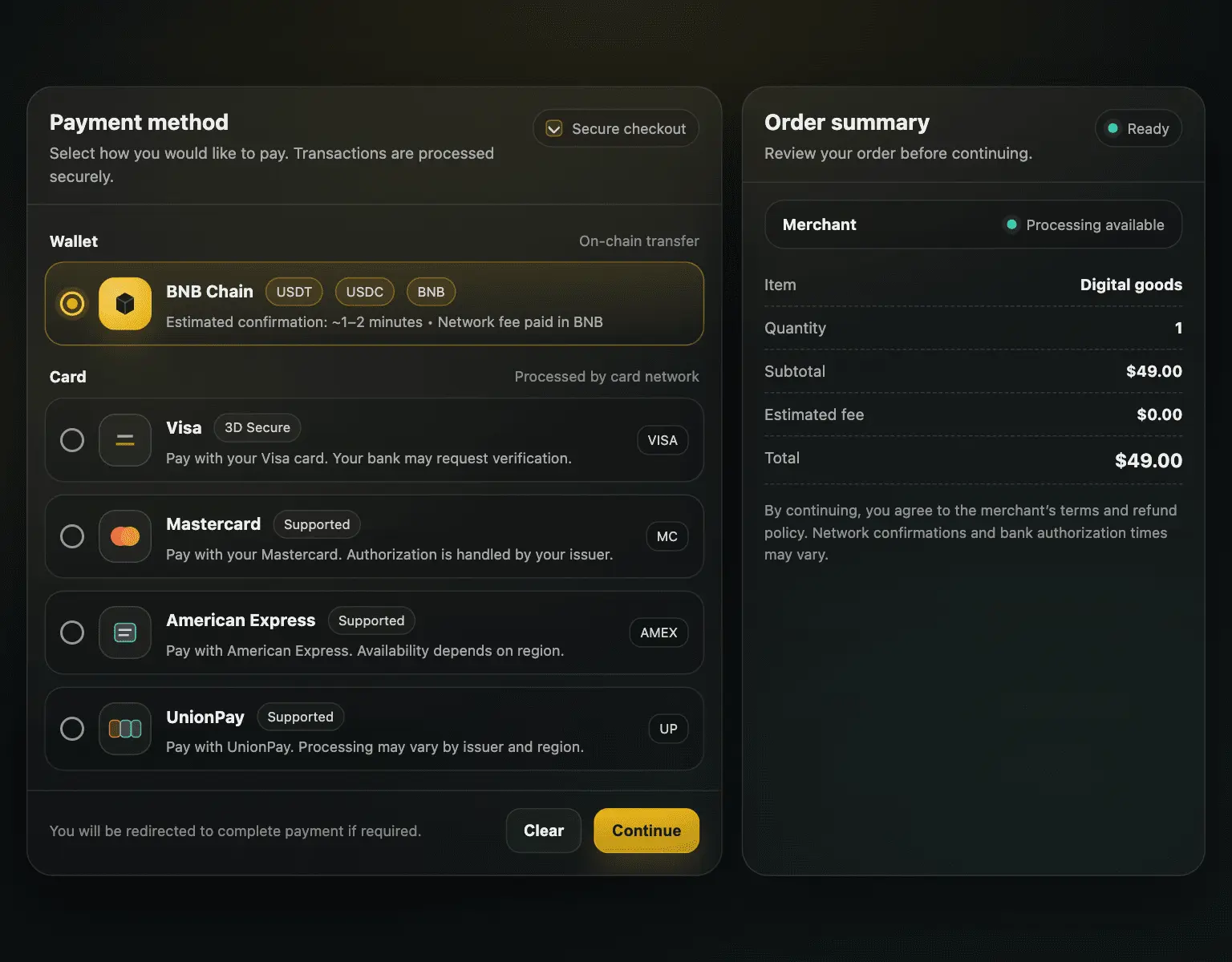Click the Digital goods item value
The image size is (1232, 962).
coord(1131,285)
